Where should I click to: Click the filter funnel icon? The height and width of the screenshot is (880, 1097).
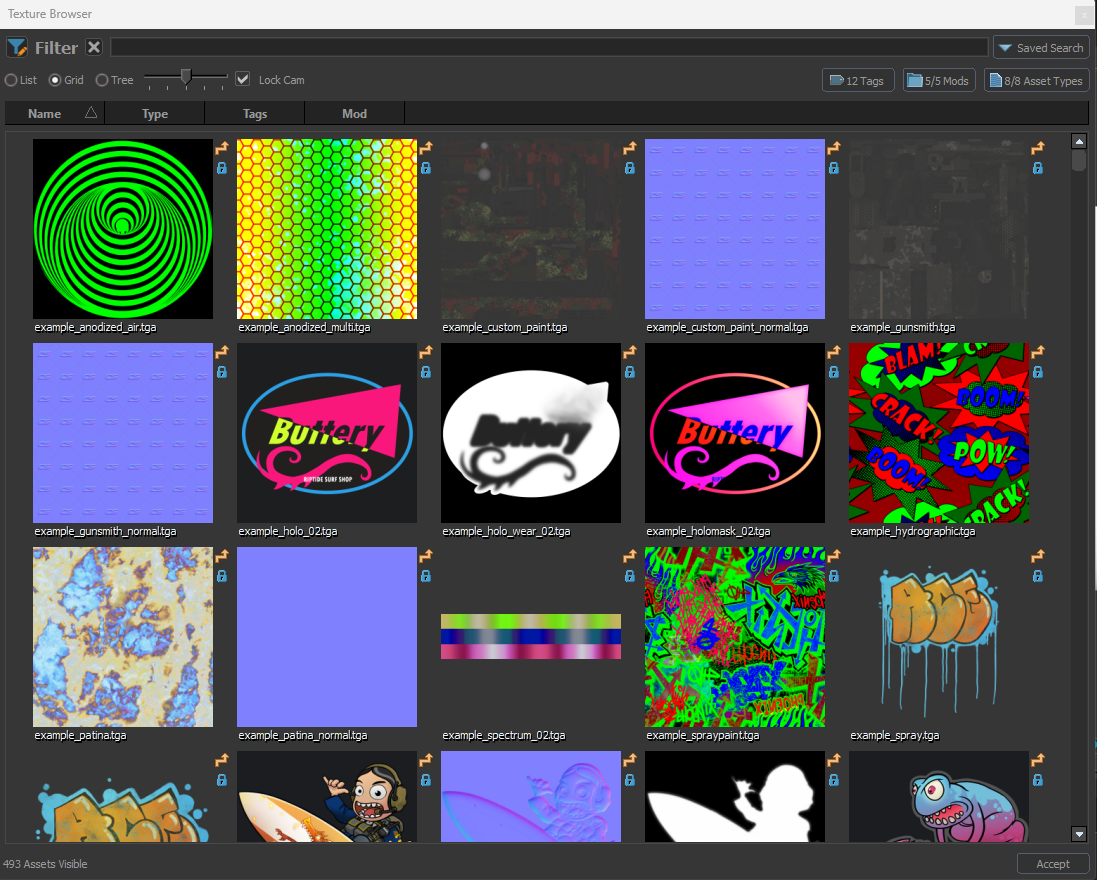pos(17,48)
